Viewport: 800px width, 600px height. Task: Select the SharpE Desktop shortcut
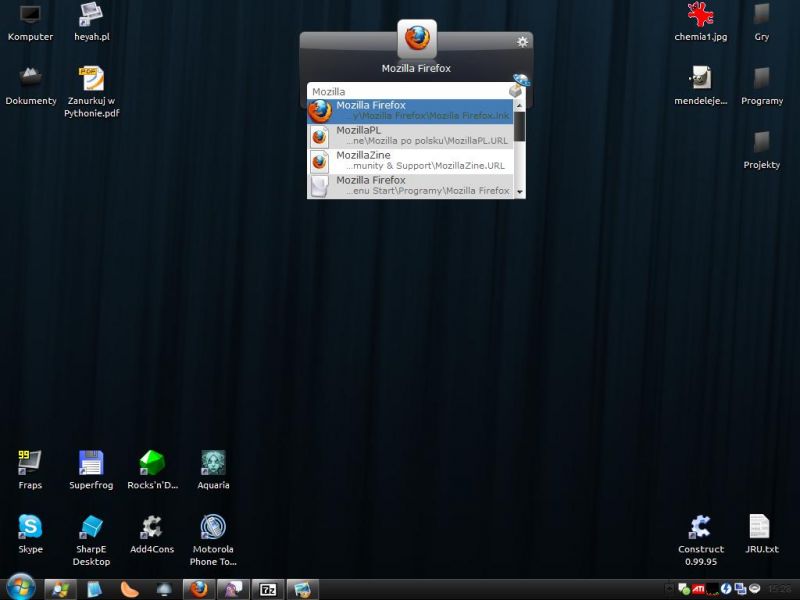(91, 540)
